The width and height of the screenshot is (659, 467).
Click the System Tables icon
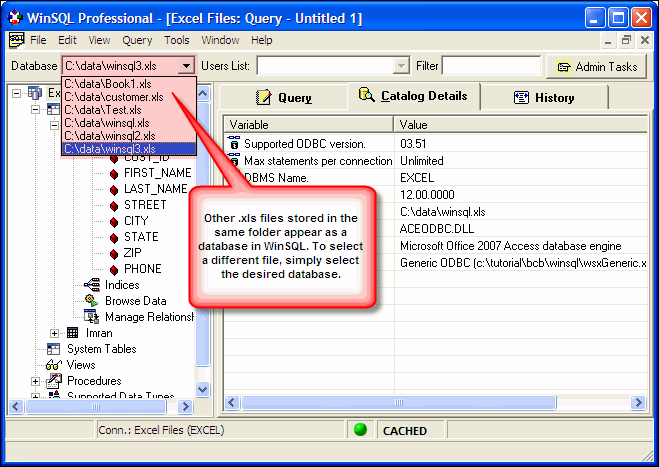(x=53, y=349)
